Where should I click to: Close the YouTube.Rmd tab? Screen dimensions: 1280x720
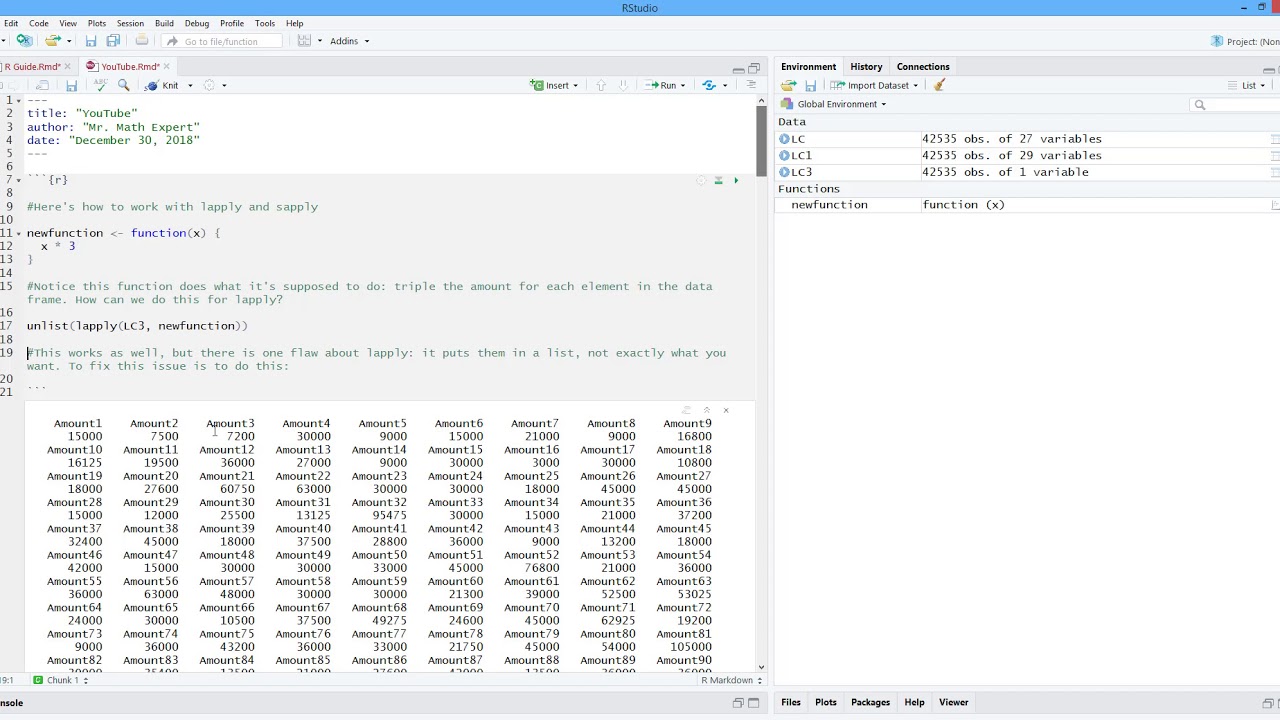[167, 67]
